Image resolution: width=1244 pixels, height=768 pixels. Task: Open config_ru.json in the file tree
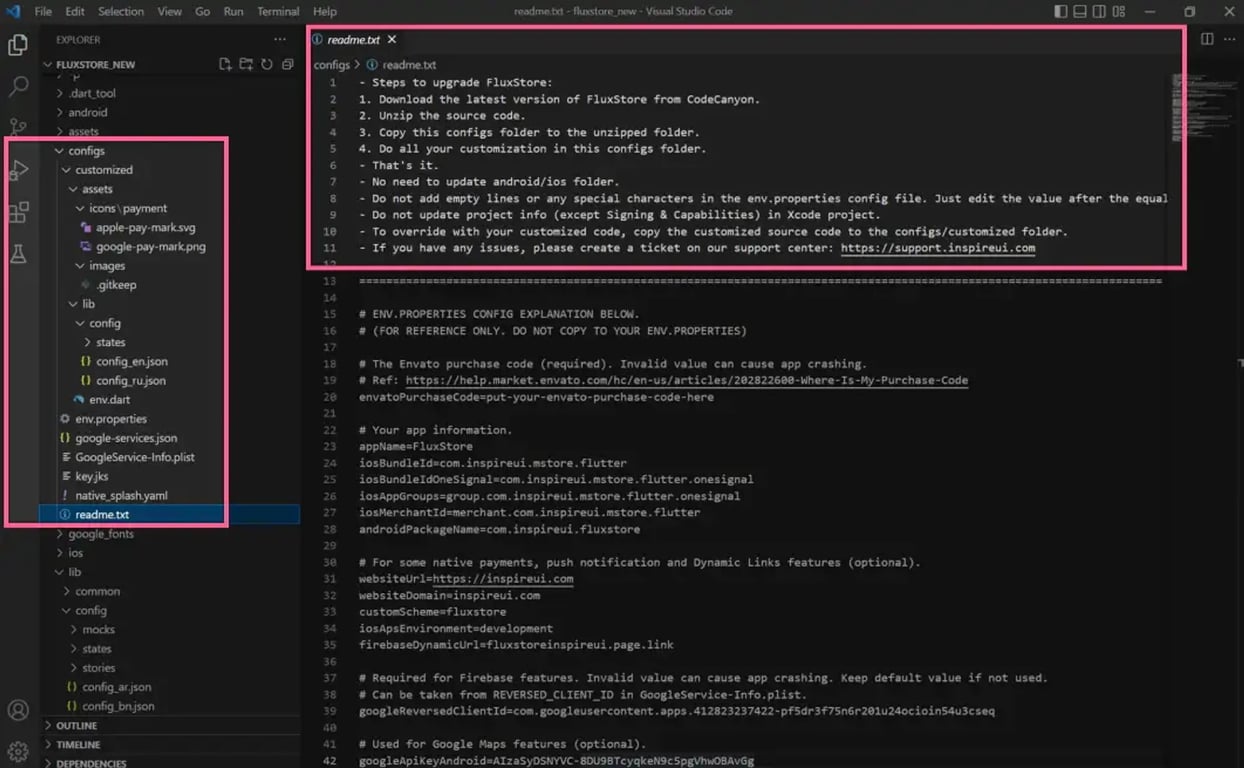tap(131, 381)
